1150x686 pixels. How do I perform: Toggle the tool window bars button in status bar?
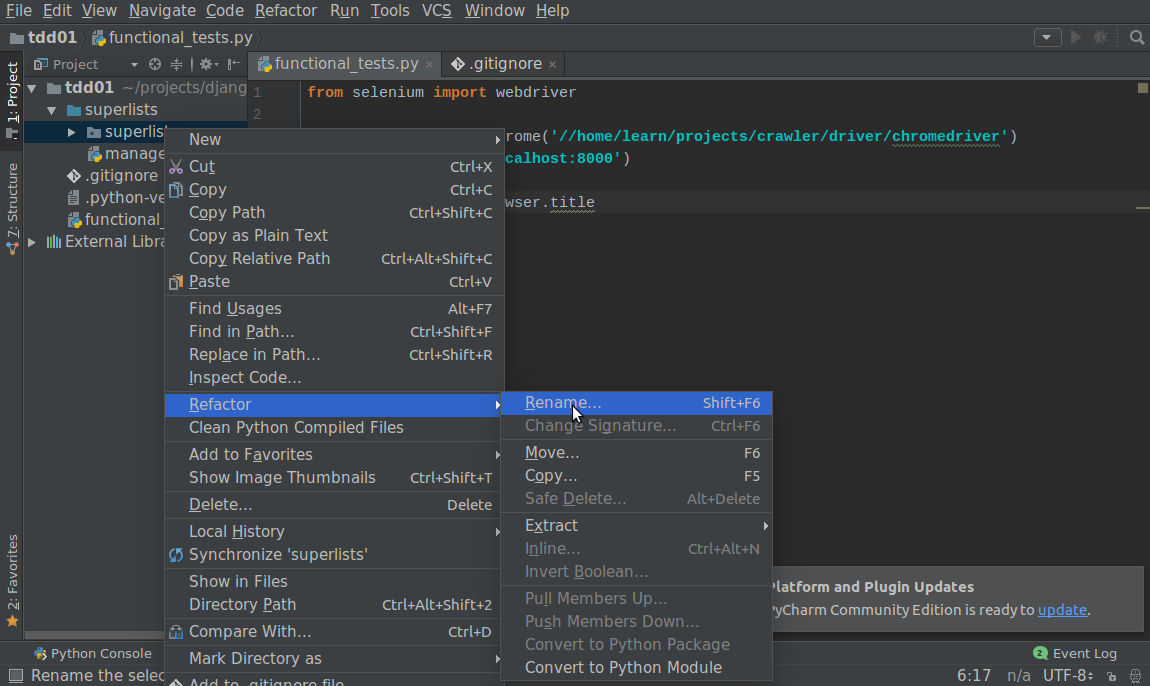tap(14, 676)
